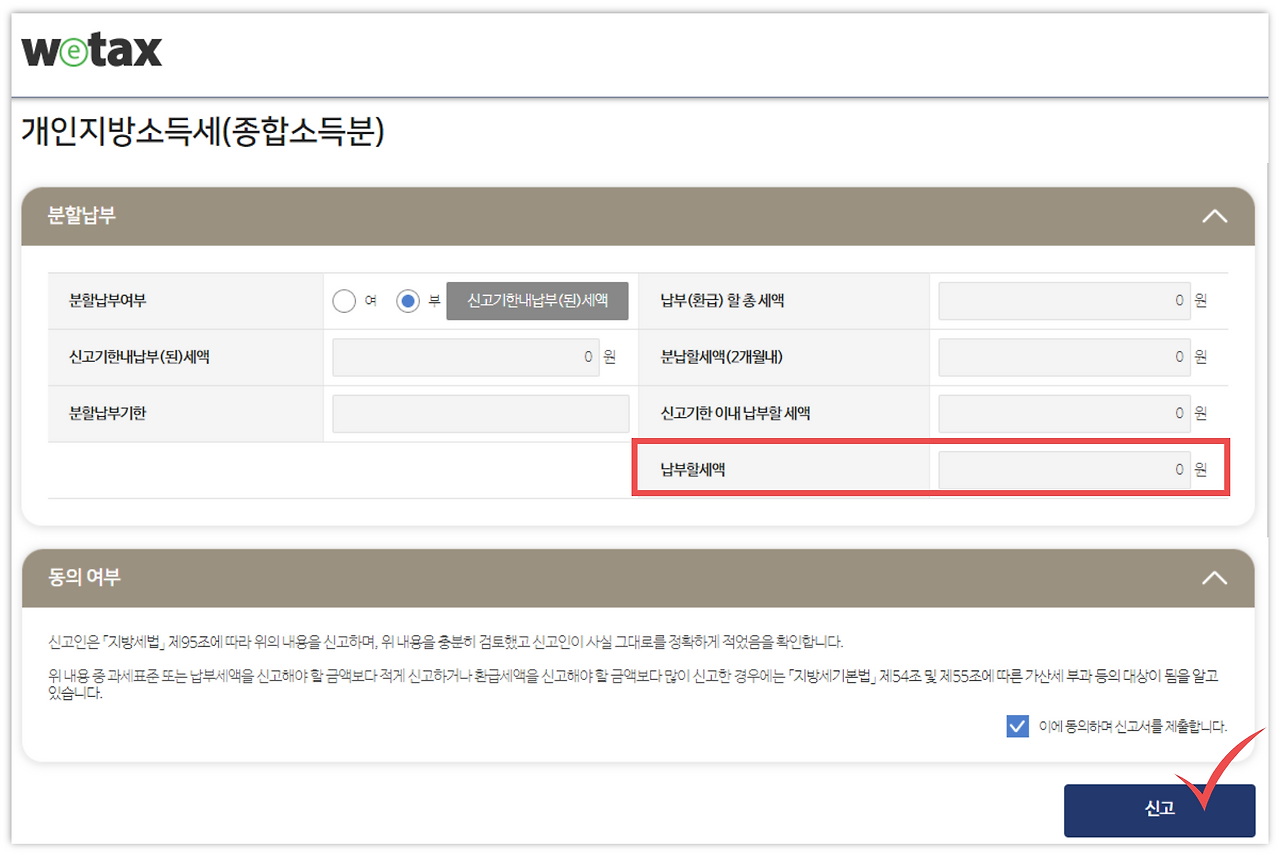Click the 납부할세액 highlighted input field
Image resolution: width=1280 pixels, height=859 pixels.
(1063, 468)
